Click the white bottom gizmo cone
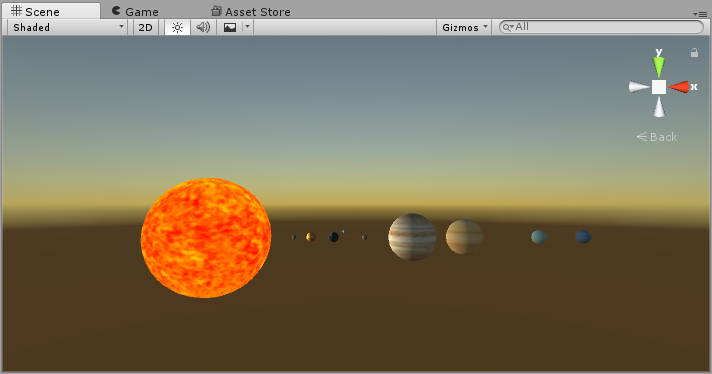 coord(659,107)
